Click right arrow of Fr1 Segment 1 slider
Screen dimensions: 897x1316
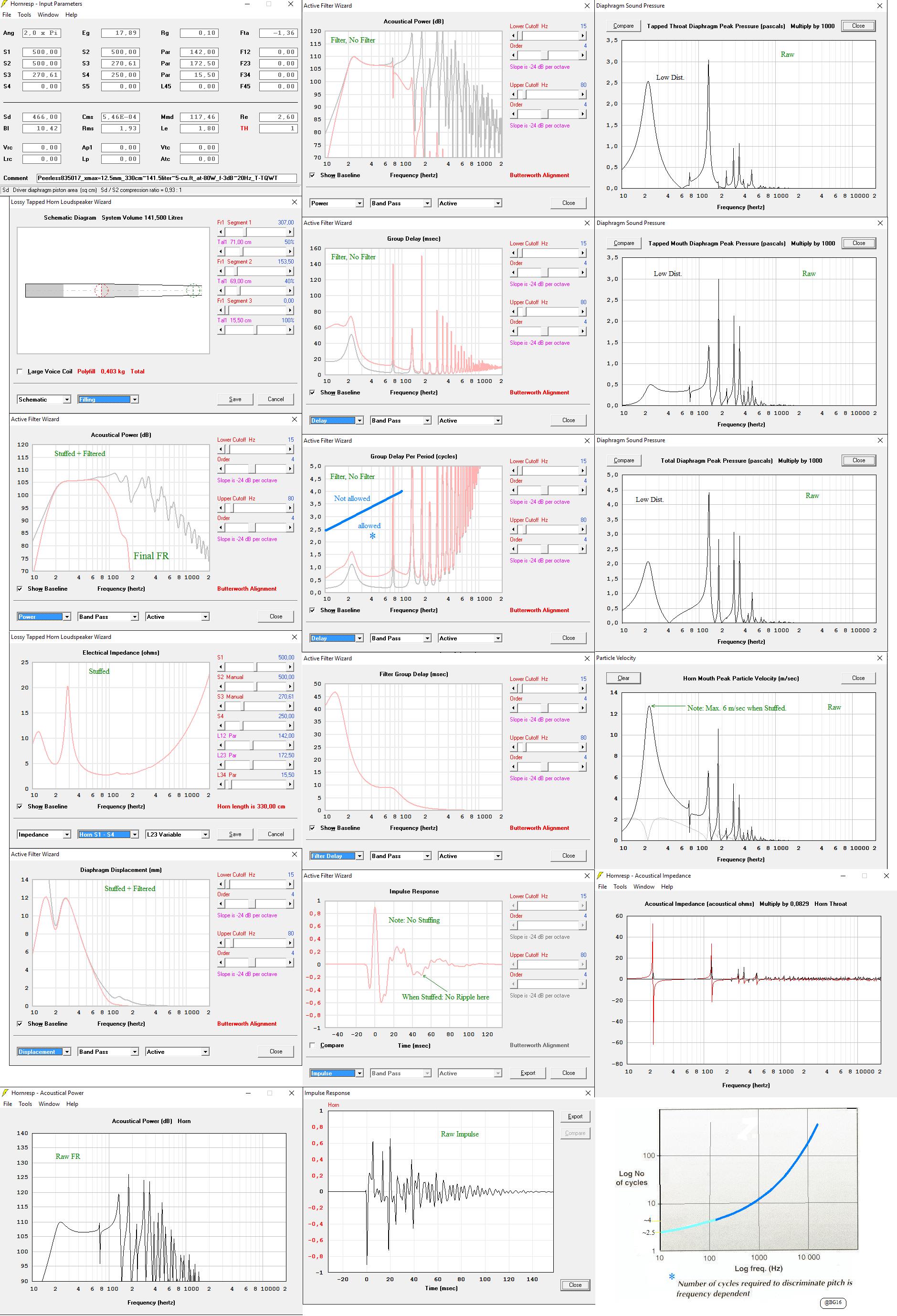pos(291,232)
